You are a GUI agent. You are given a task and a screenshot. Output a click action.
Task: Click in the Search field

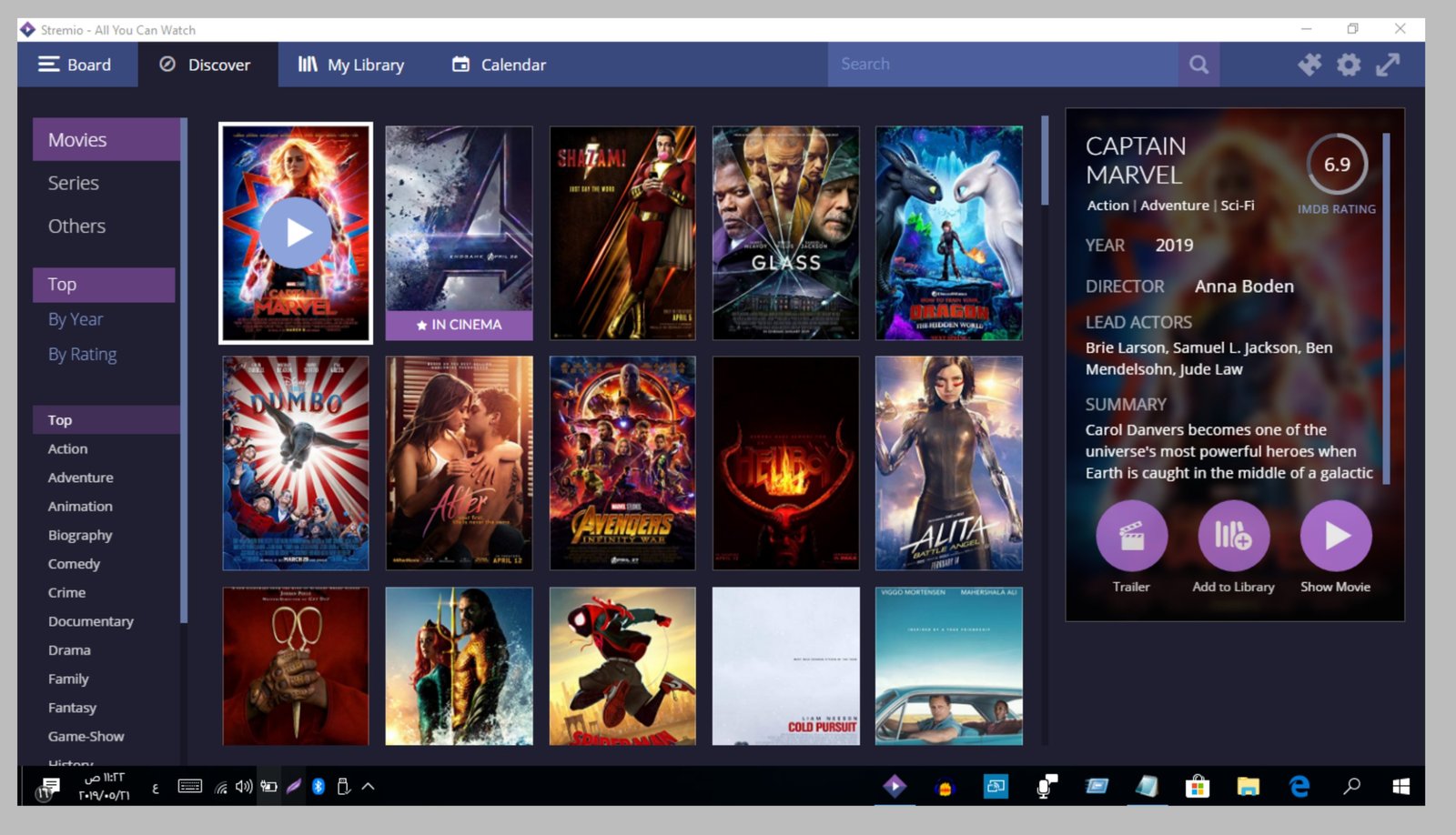pyautogui.click(x=1003, y=65)
